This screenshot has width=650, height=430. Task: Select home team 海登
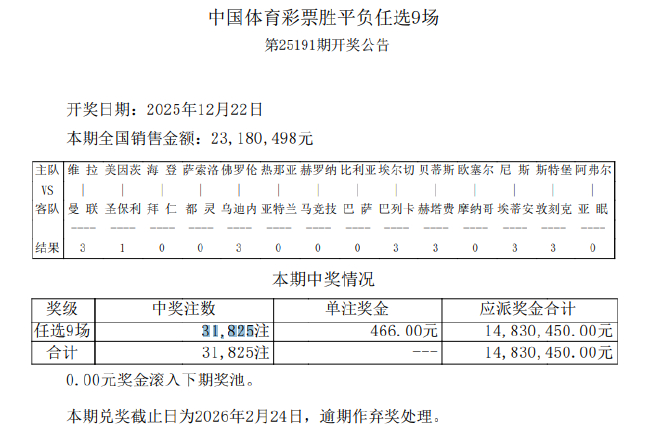[162, 170]
